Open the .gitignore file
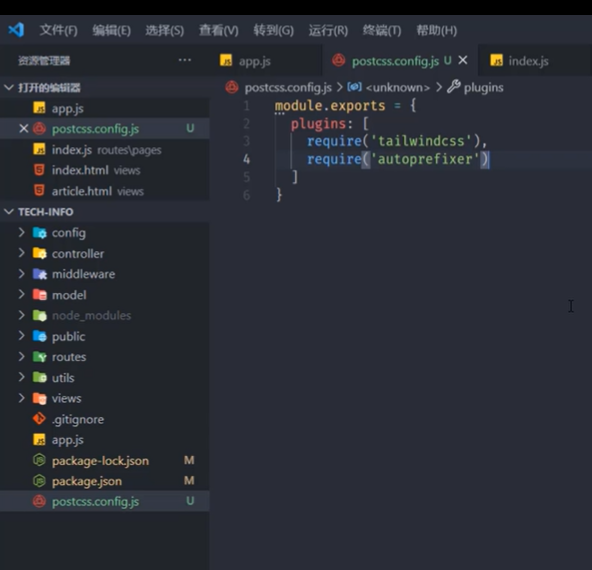The height and width of the screenshot is (570, 592). pos(105,419)
